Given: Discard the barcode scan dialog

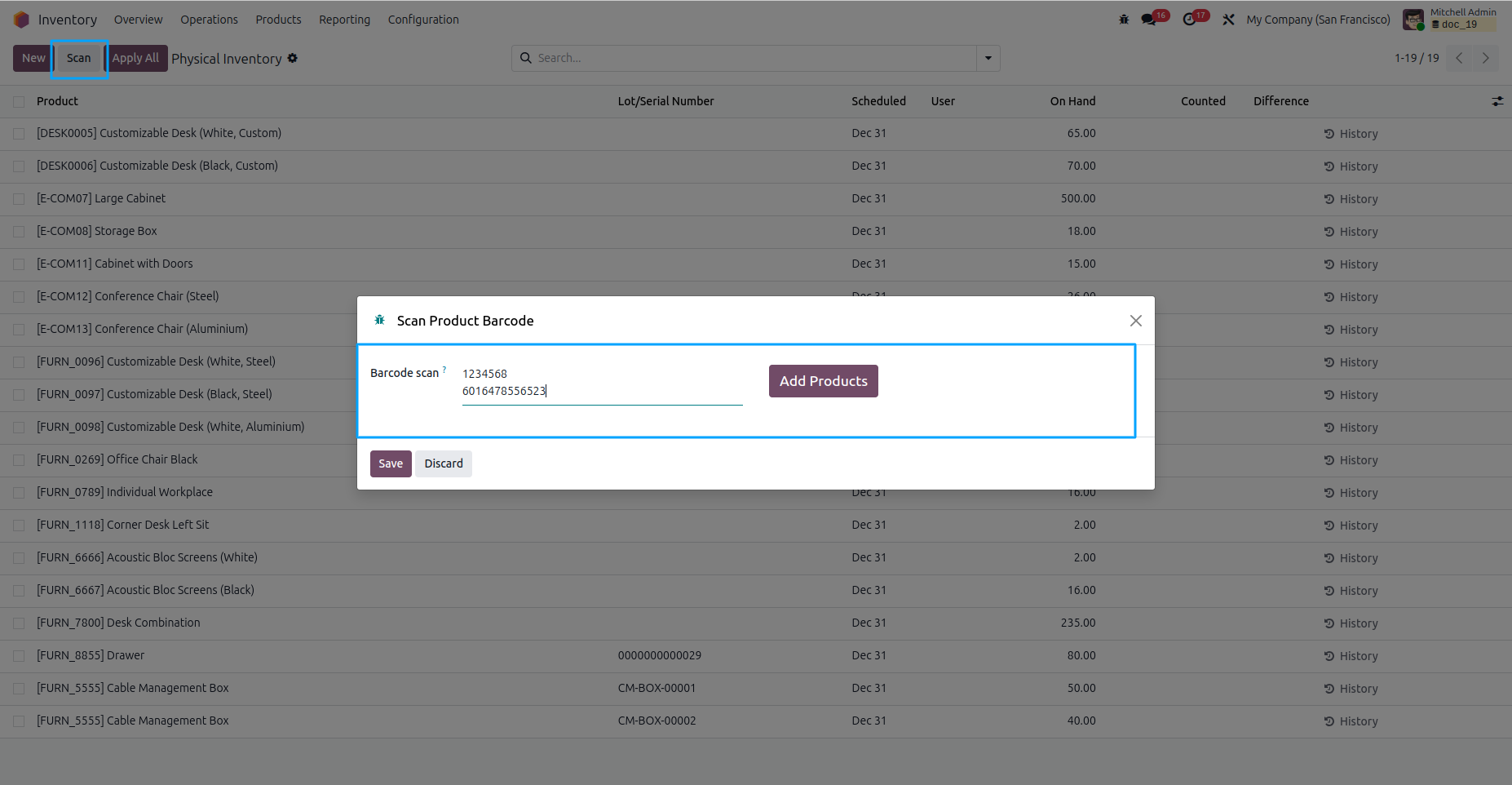Looking at the screenshot, I should [443, 463].
